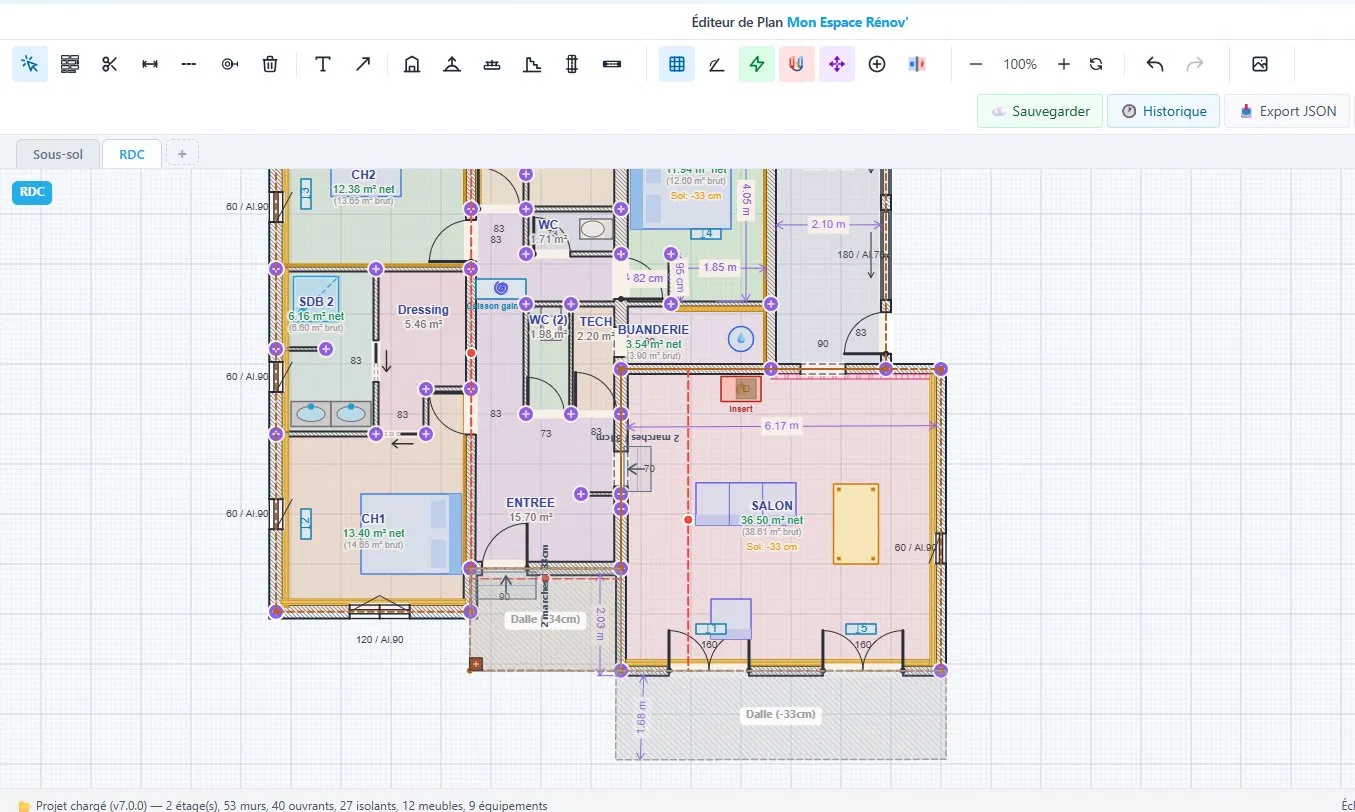The width and height of the screenshot is (1355, 812).
Task: Toggle the magnet snap option
Action: pos(797,64)
